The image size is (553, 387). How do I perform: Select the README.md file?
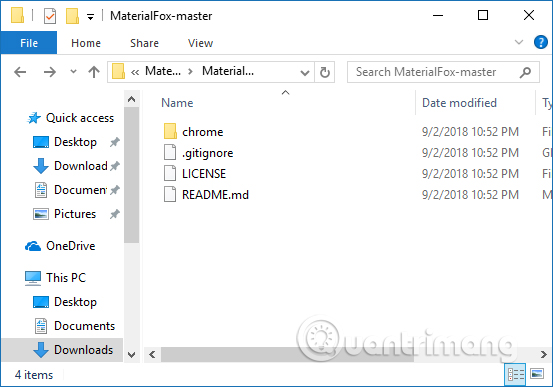click(x=215, y=195)
